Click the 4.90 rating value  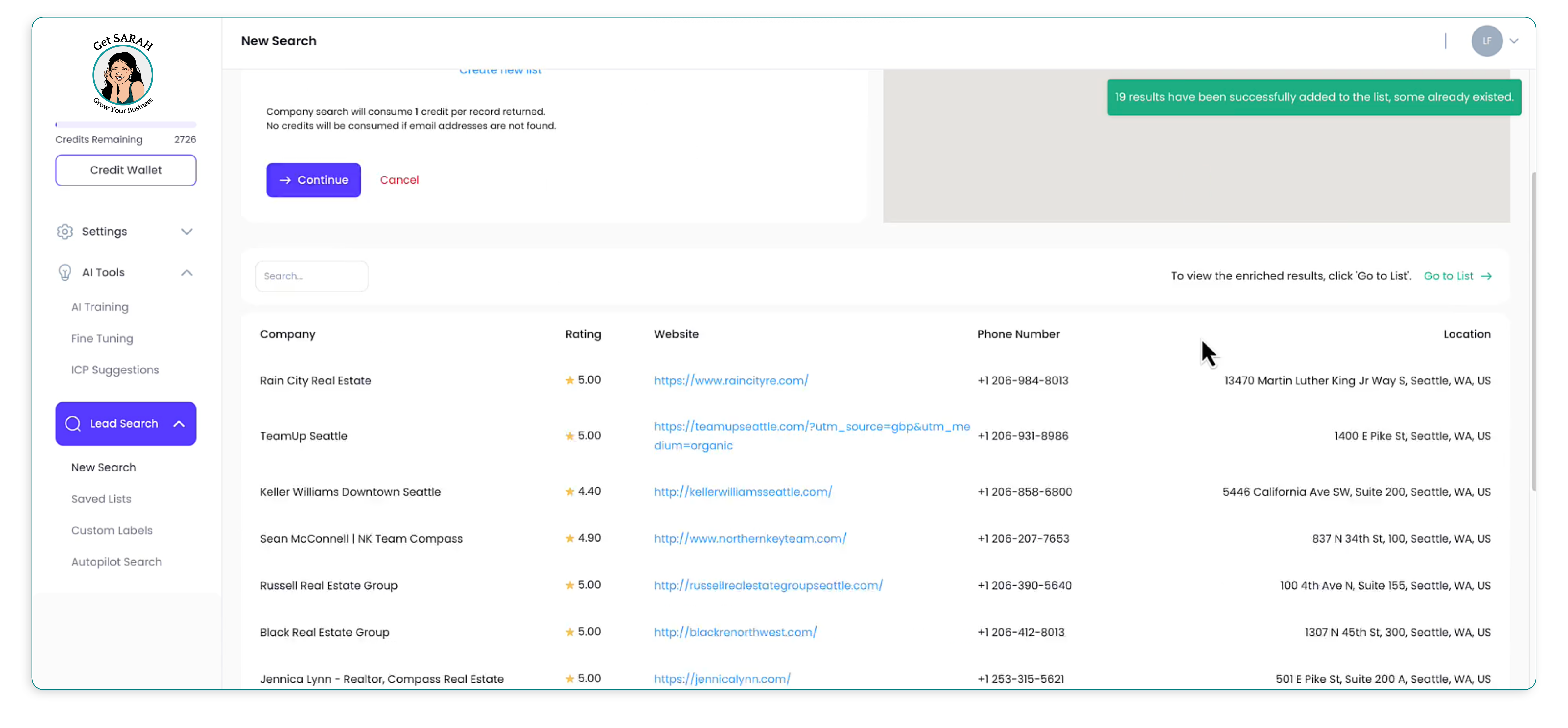(x=589, y=538)
